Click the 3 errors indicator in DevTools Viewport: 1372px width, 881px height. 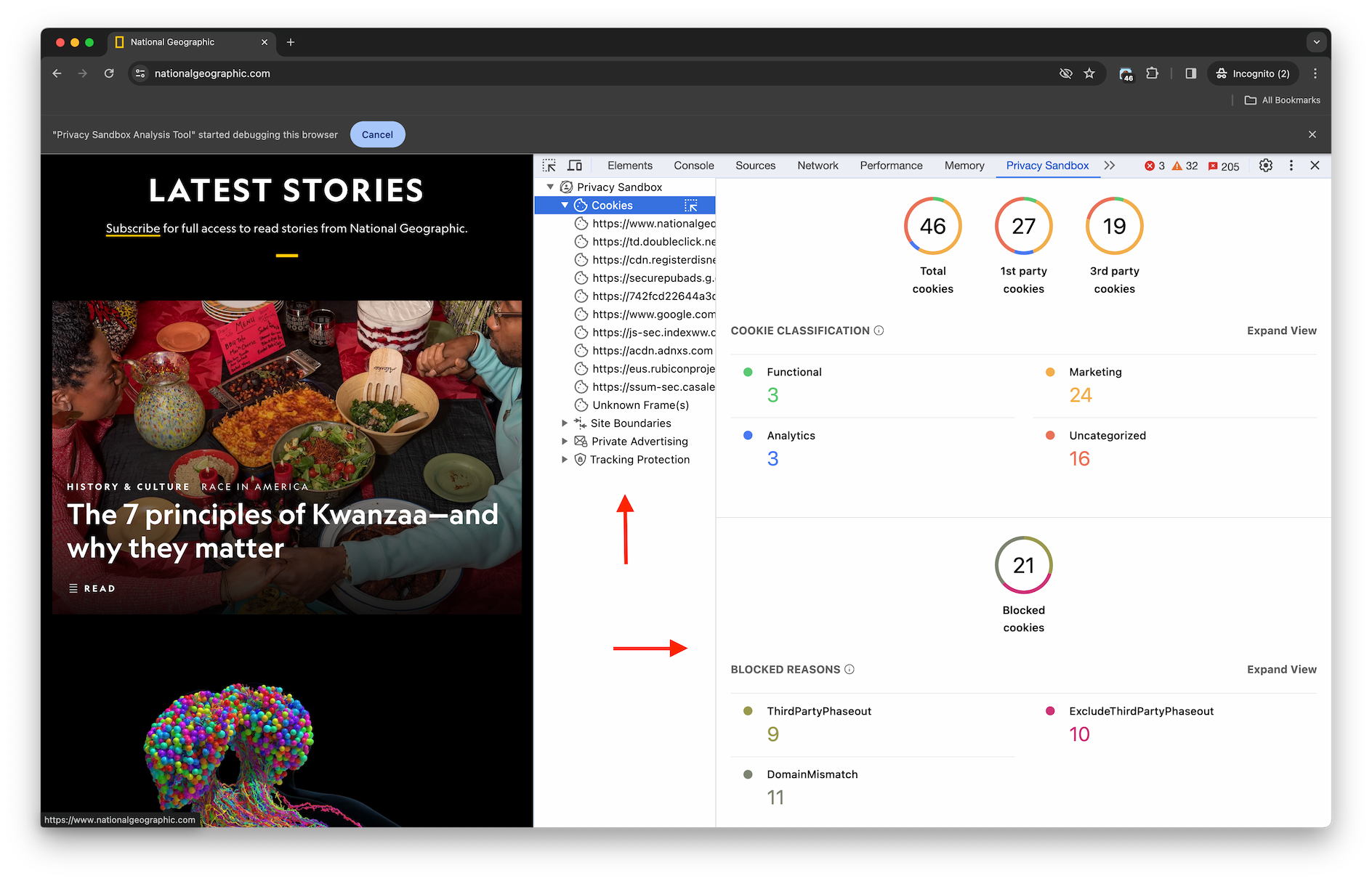tap(1153, 166)
